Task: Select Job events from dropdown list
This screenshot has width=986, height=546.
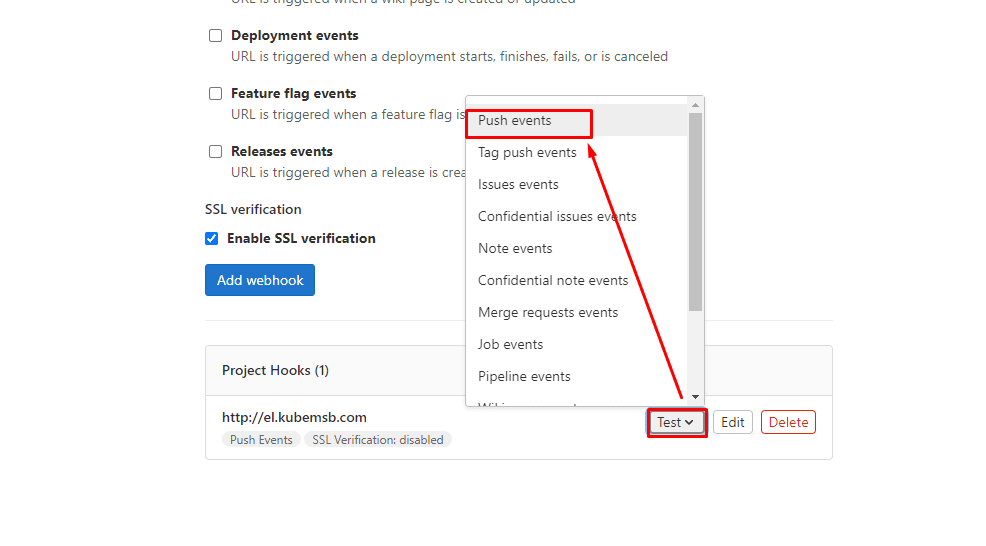Action: coord(577,345)
